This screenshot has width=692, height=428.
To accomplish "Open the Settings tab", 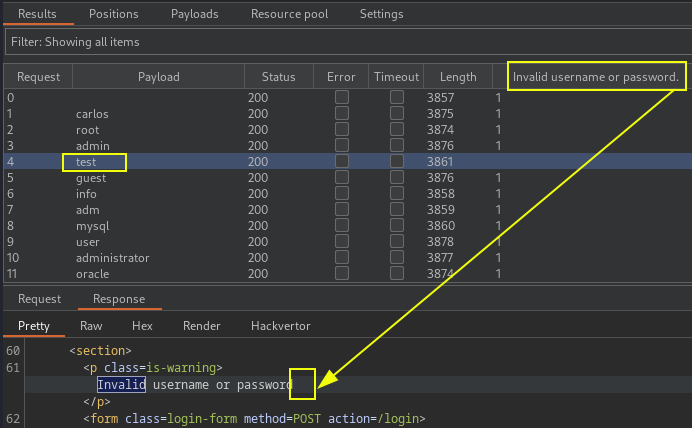I will (381, 14).
